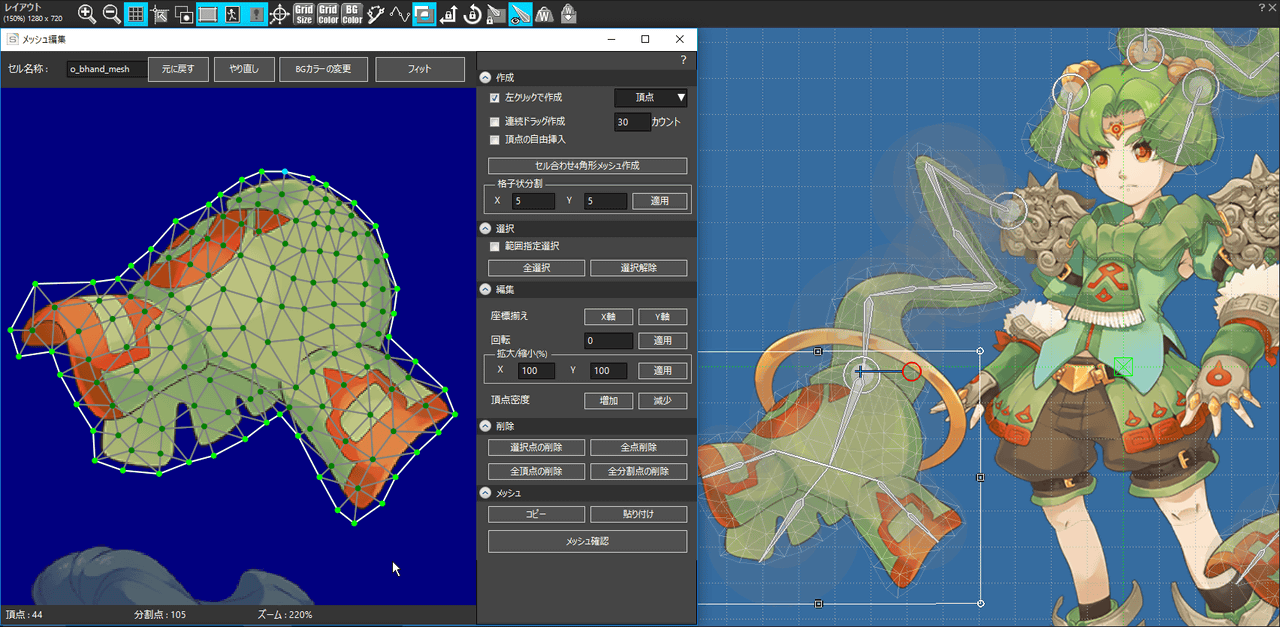This screenshot has height=627, width=1280.
Task: Toggle the frame border display icon
Action: [x=208, y=14]
